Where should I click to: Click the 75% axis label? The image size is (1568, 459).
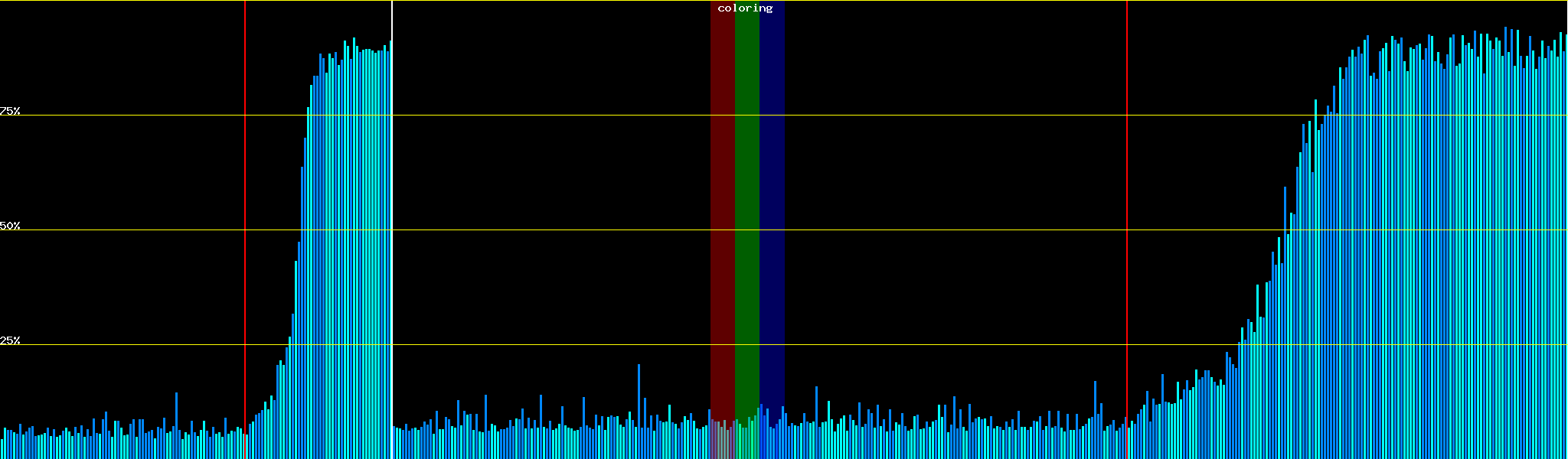[10, 111]
